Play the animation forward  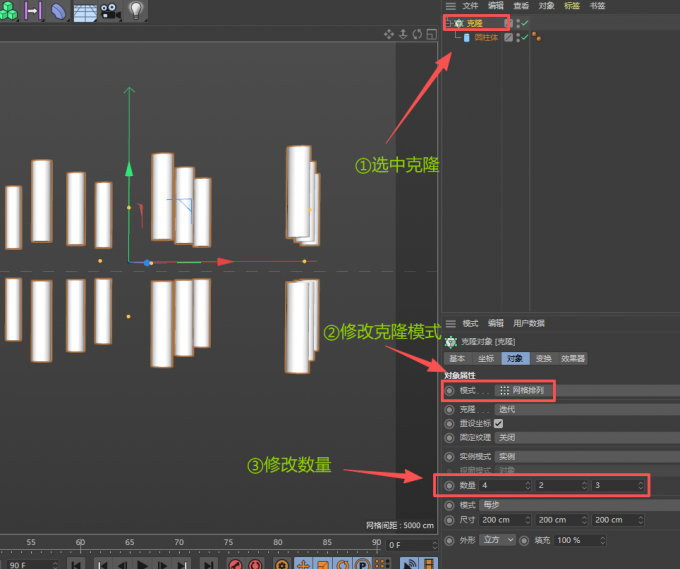coord(143,565)
